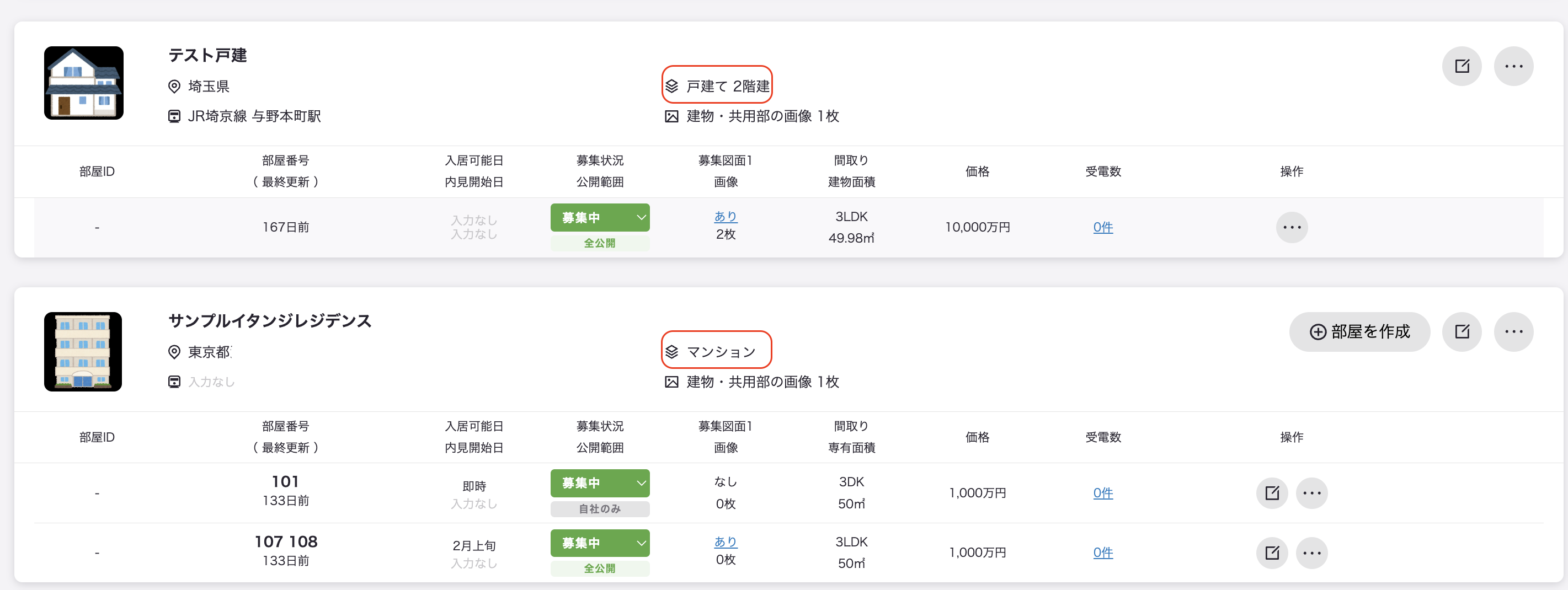
Task: Edit the サンプルイタンジレジデンス building via pencil icon
Action: click(1462, 331)
